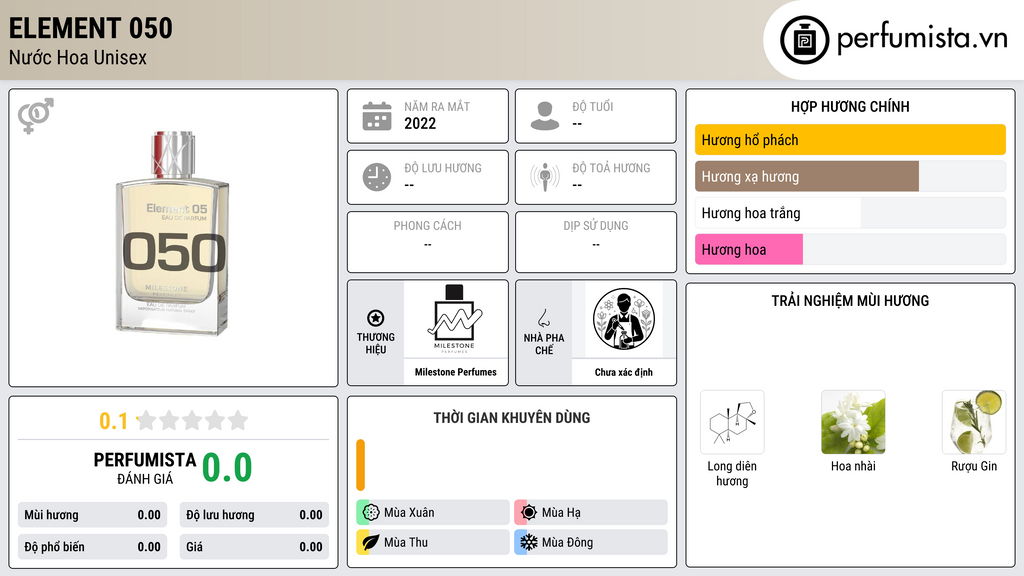Image resolution: width=1024 pixels, height=576 pixels.
Task: Open the Chưa xác định perfumer label
Action: [x=624, y=372]
